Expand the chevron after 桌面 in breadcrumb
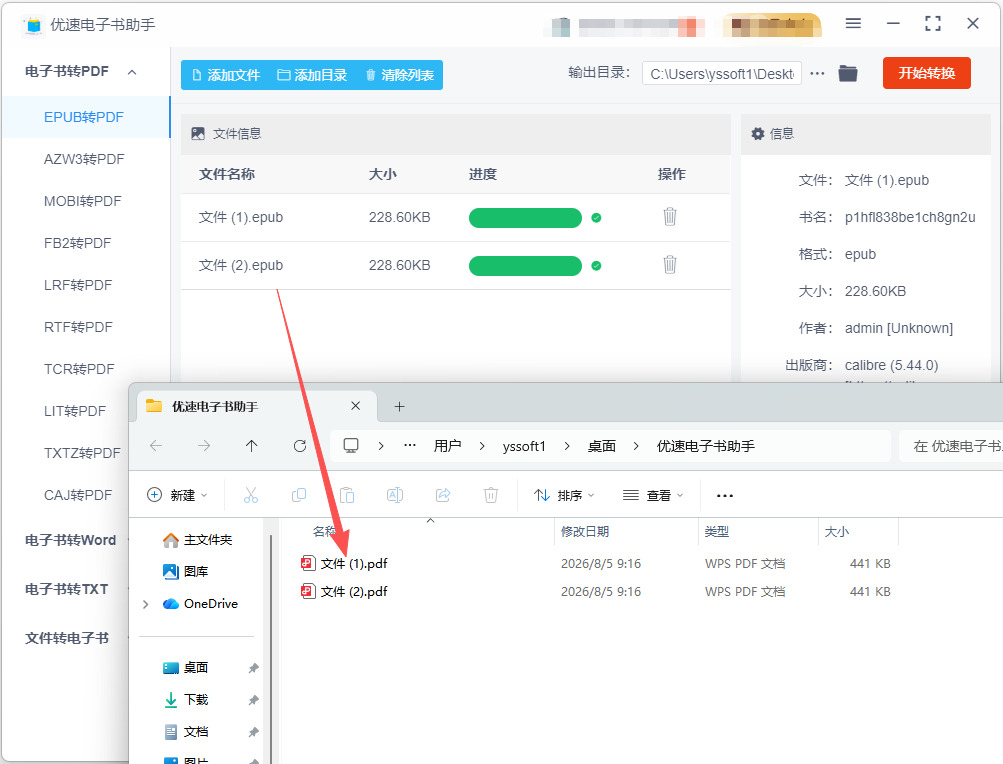This screenshot has height=764, width=1003. pyautogui.click(x=636, y=446)
